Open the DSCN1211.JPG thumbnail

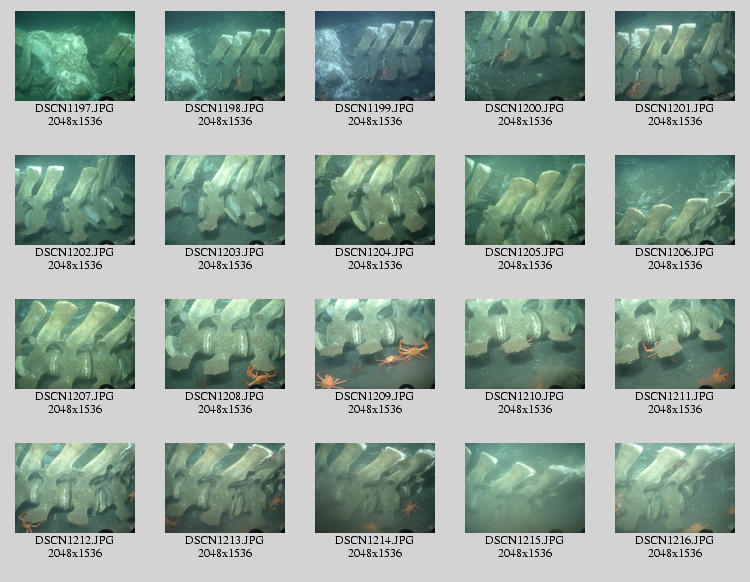pyautogui.click(x=675, y=344)
